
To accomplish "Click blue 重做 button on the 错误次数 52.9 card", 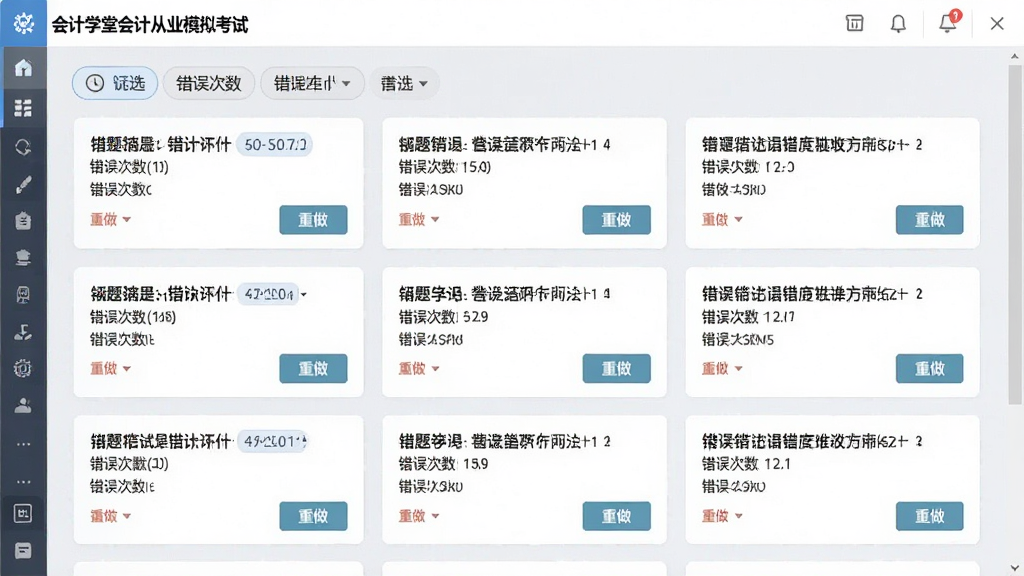I will click(616, 368).
